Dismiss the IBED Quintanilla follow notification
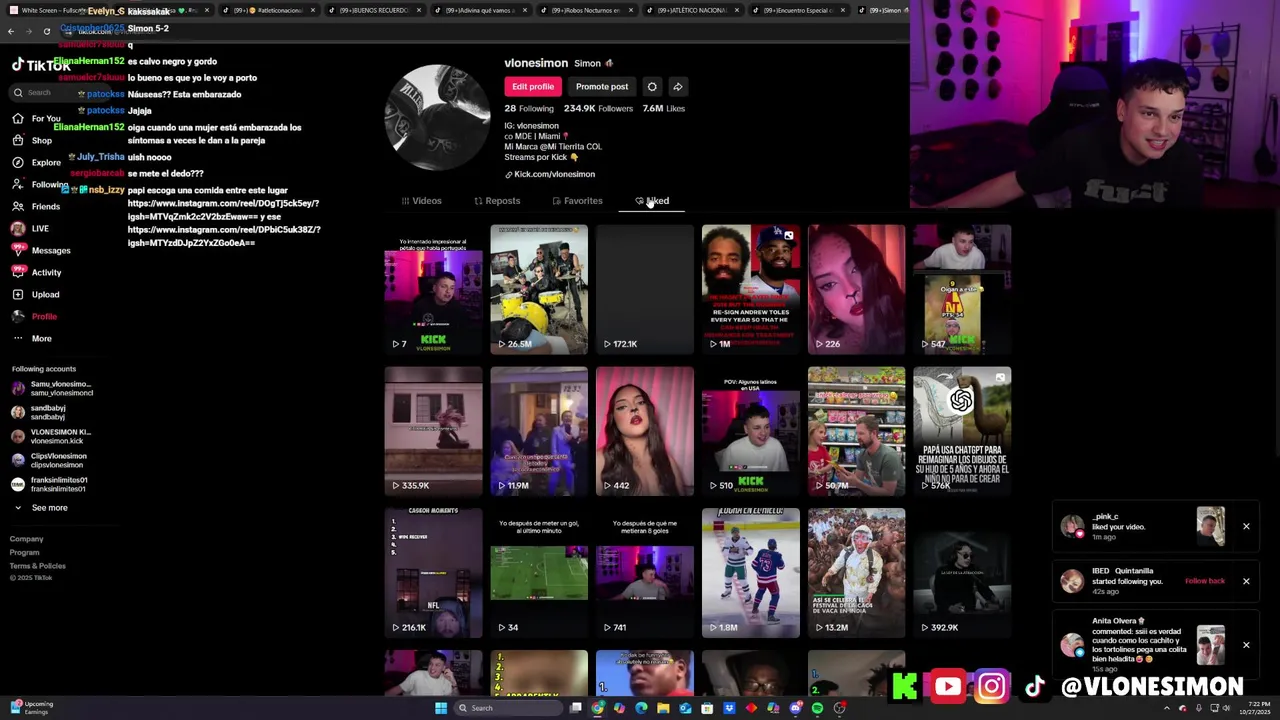 [1246, 581]
